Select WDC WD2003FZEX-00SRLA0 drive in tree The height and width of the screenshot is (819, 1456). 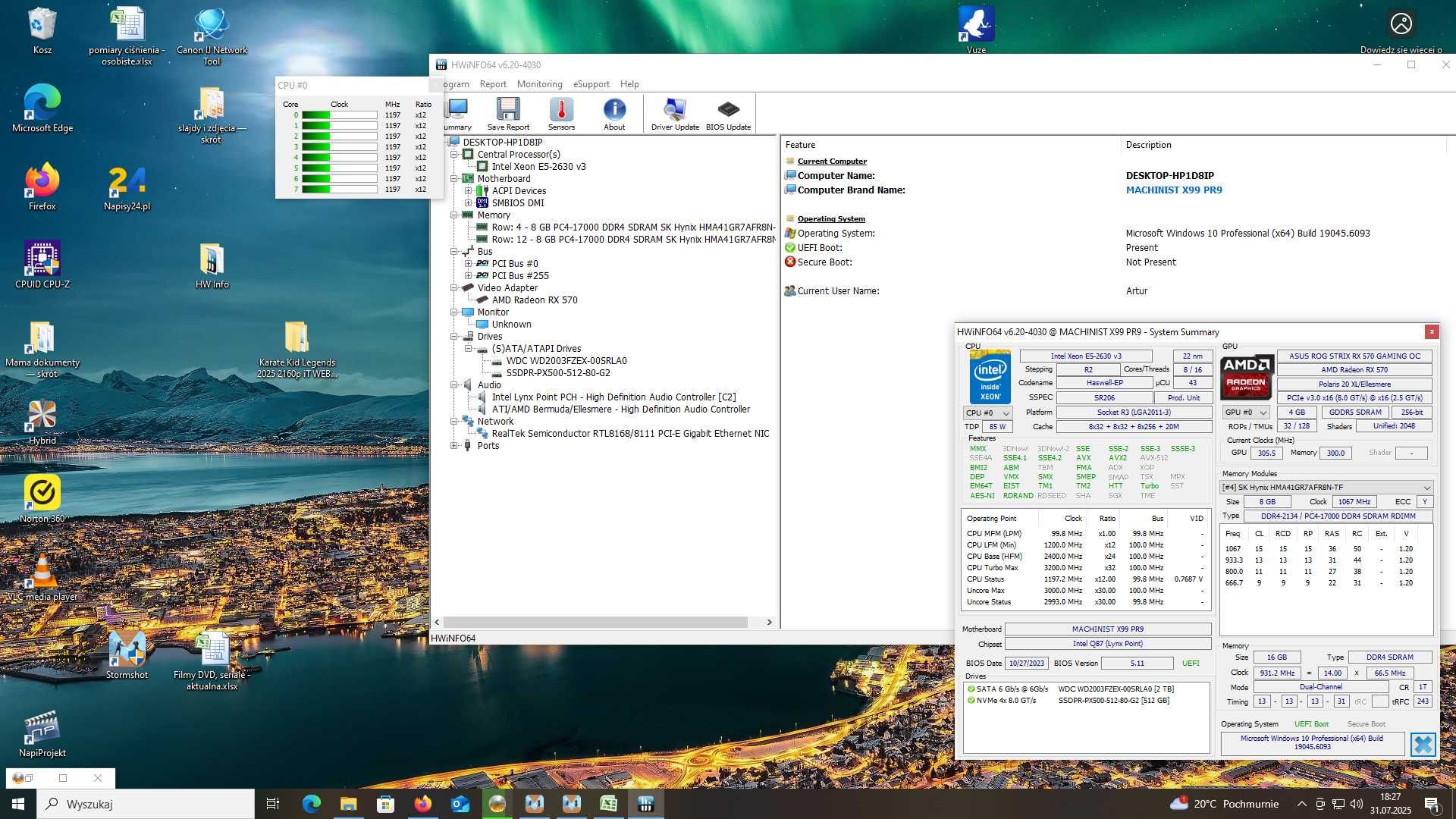(x=566, y=360)
